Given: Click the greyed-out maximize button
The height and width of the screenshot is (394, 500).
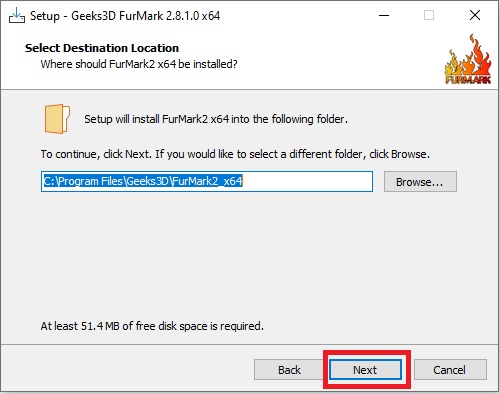Looking at the screenshot, I should (x=429, y=15).
